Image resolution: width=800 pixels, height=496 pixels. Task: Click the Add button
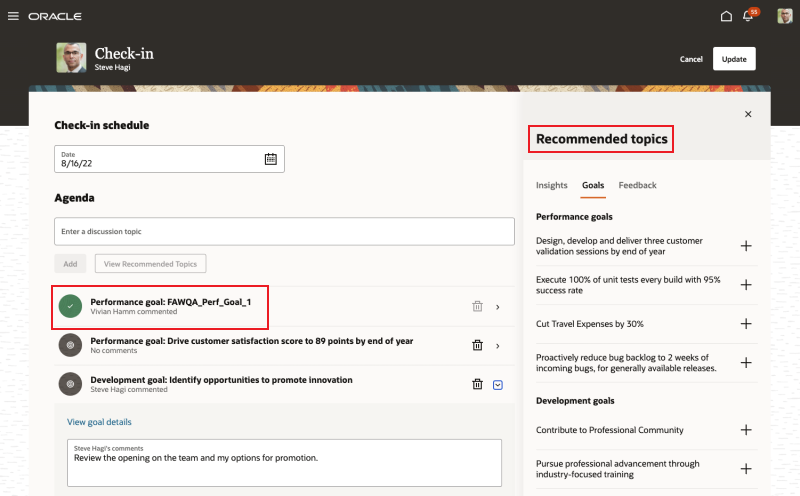[70, 264]
